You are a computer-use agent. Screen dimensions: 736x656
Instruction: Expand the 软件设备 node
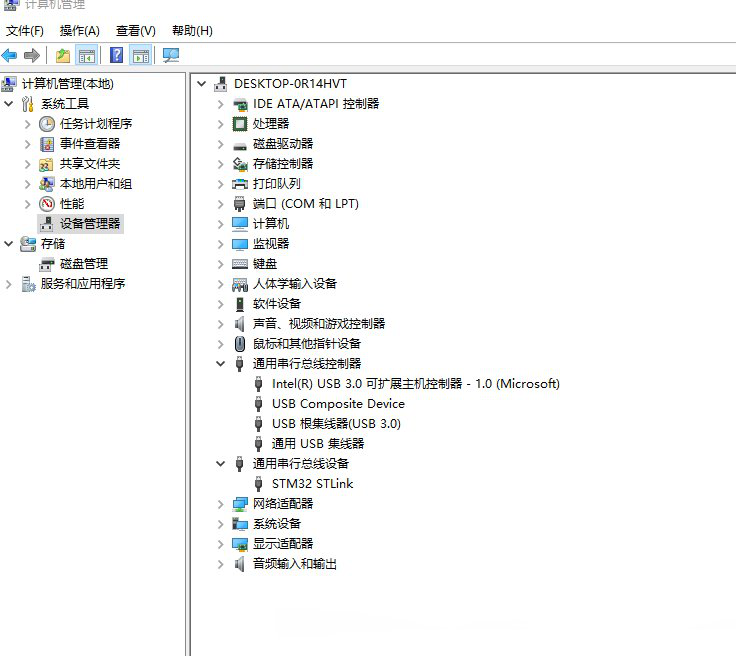pyautogui.click(x=220, y=304)
